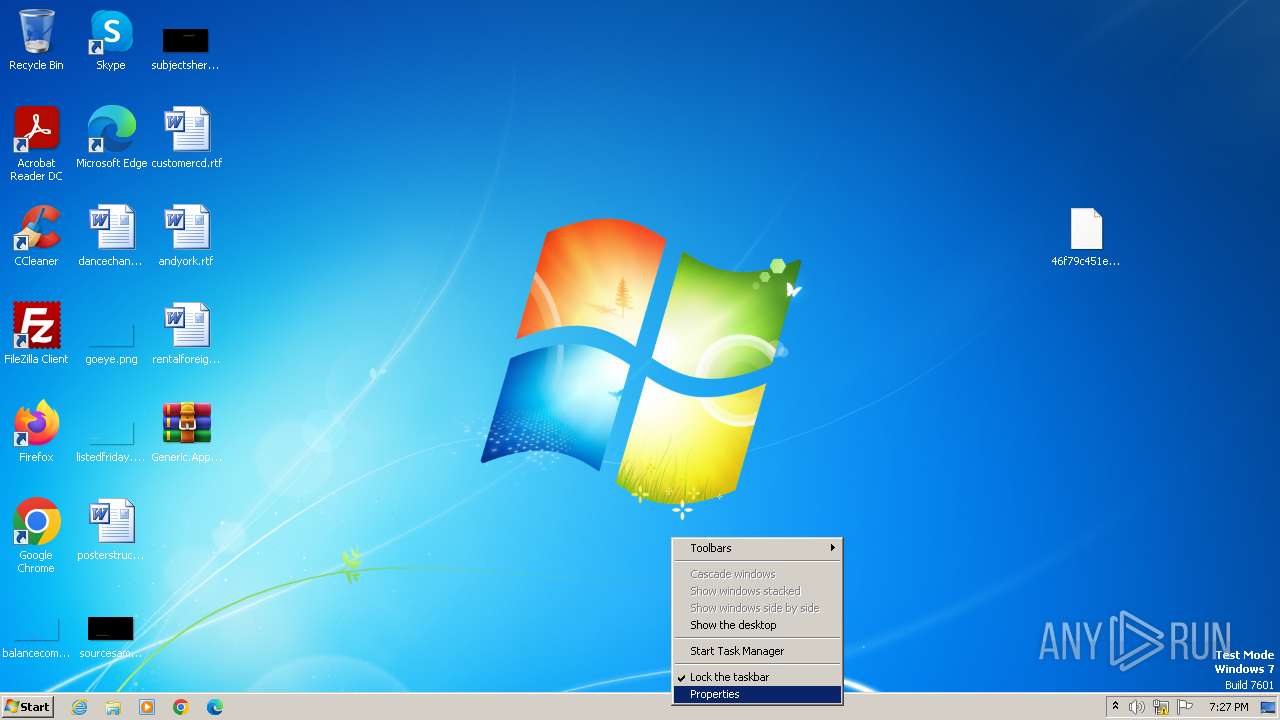
Task: Select the Skype desktop shortcut
Action: click(111, 40)
